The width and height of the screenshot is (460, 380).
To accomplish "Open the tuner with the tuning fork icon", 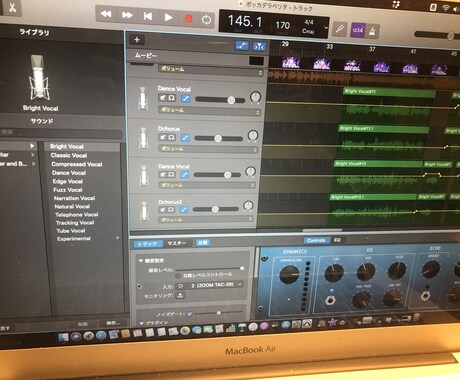I will tap(339, 29).
